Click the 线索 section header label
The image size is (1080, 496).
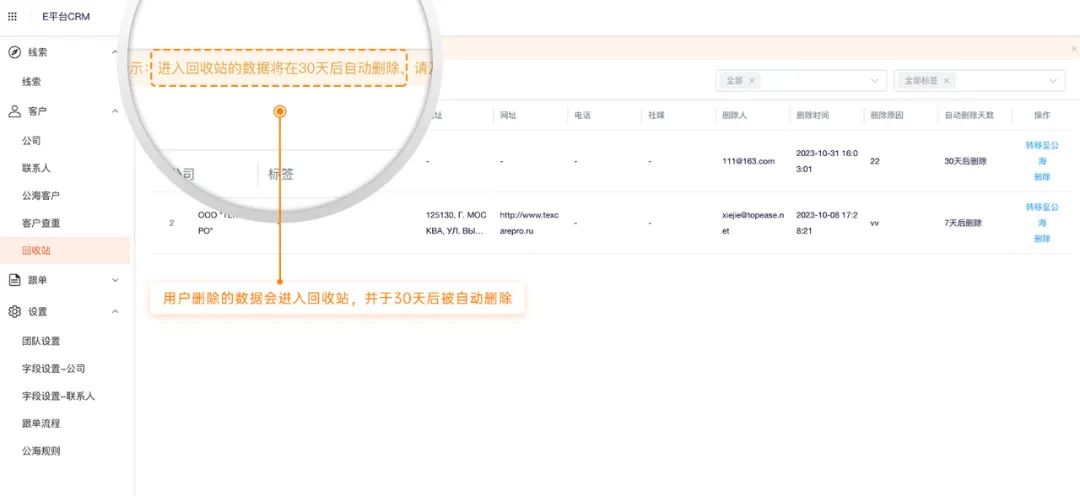coord(38,52)
